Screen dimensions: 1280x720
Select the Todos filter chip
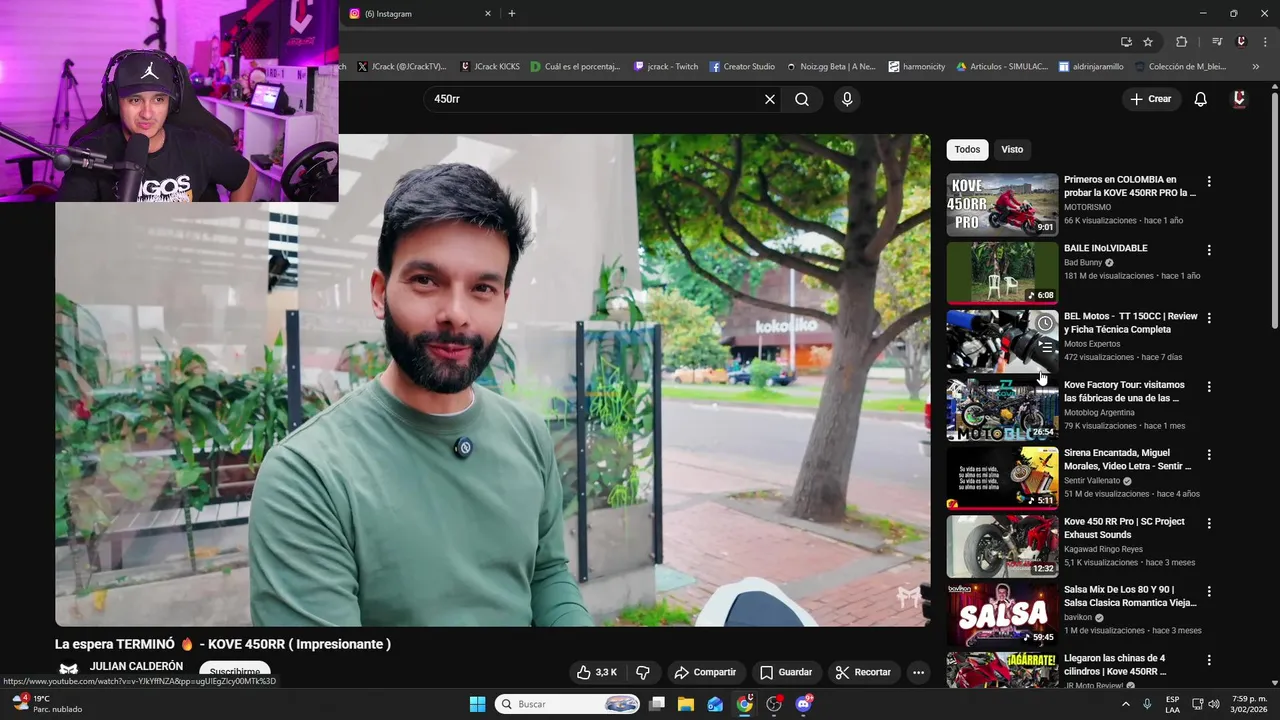click(967, 149)
